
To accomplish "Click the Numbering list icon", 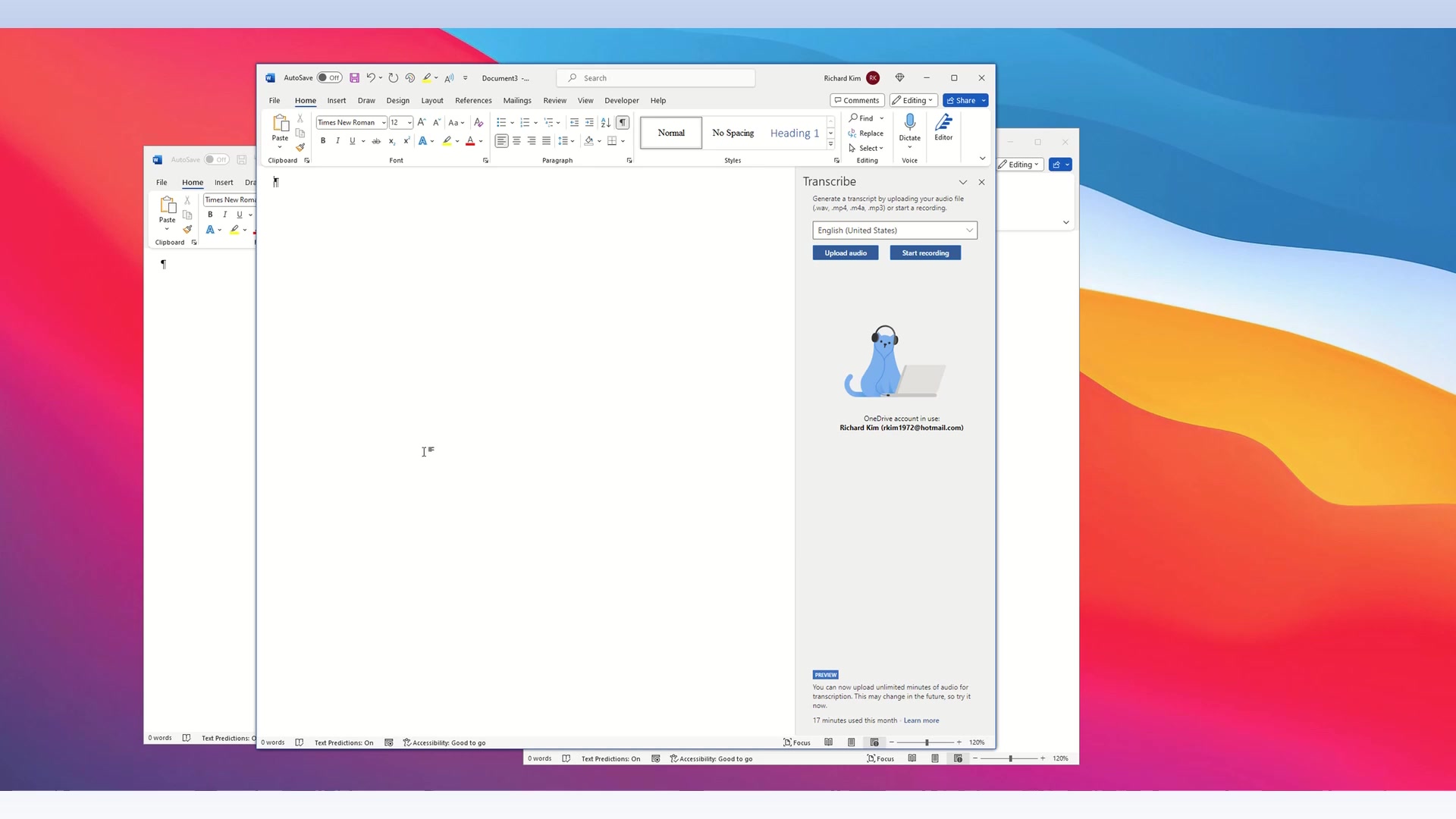I will point(525,122).
